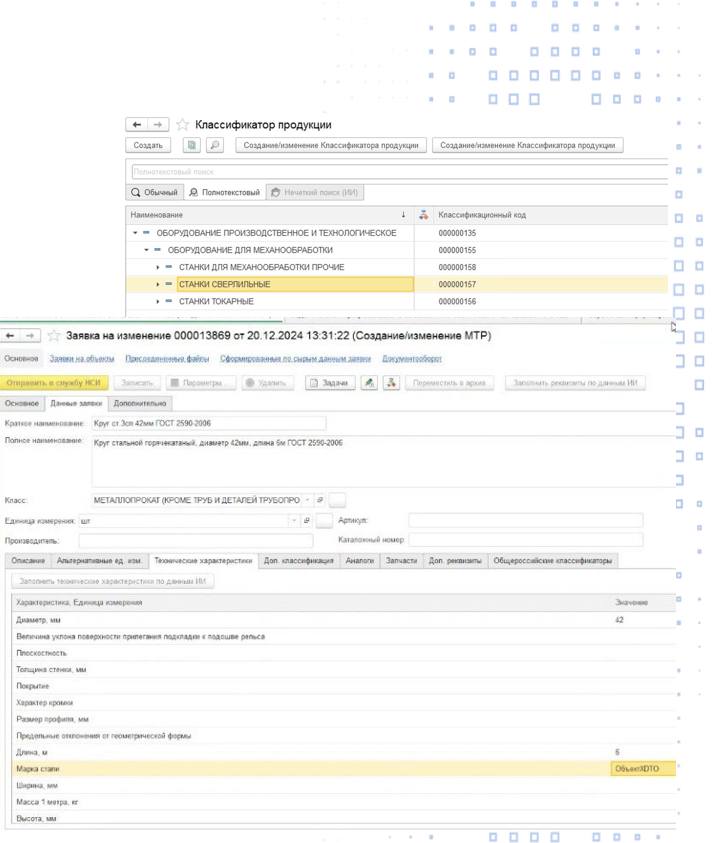712x843 pixels.
Task: Switch to Полнотекстовый search mode
Action: (x=225, y=192)
